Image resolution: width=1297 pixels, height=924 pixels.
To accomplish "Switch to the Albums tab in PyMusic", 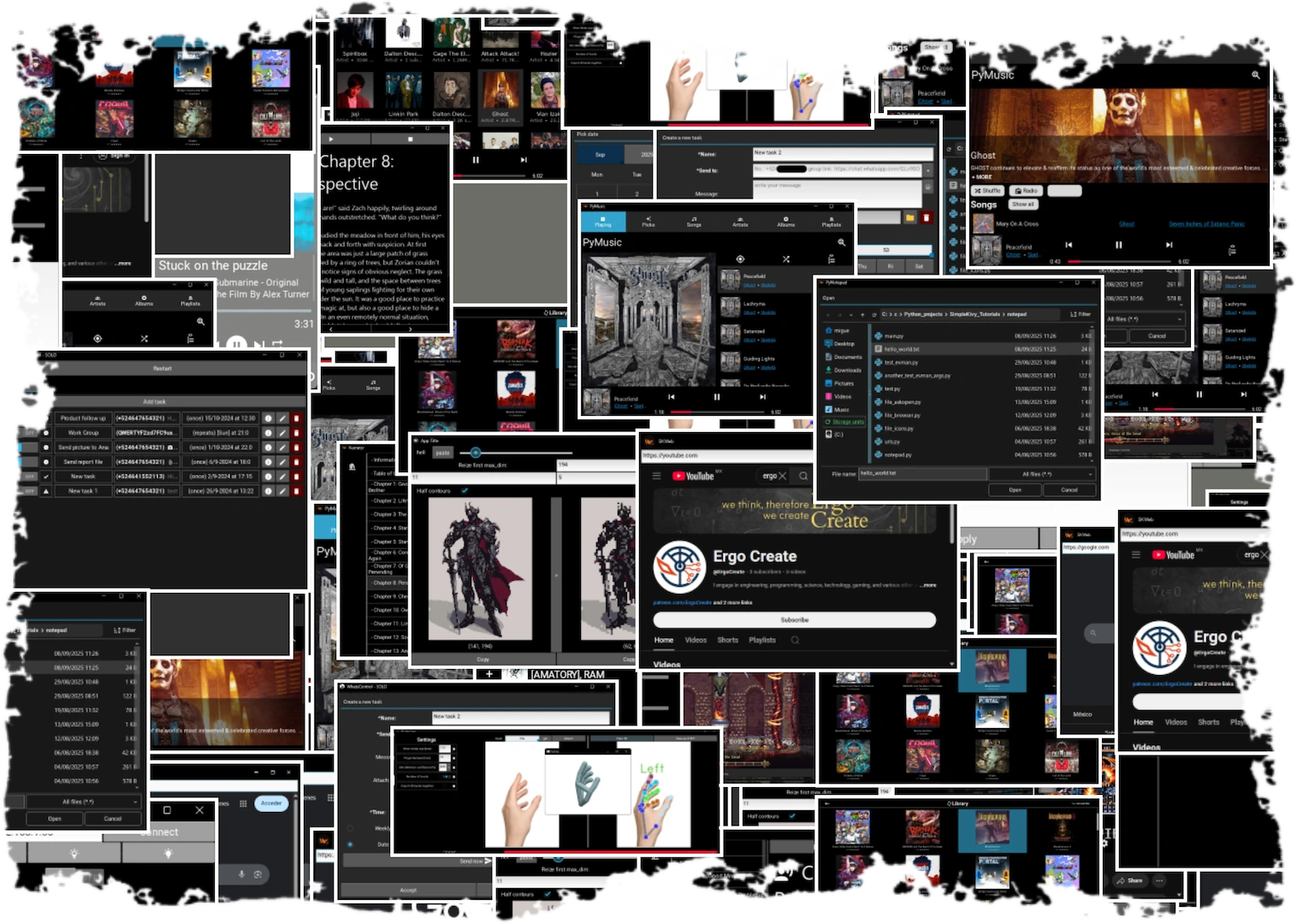I will click(785, 222).
